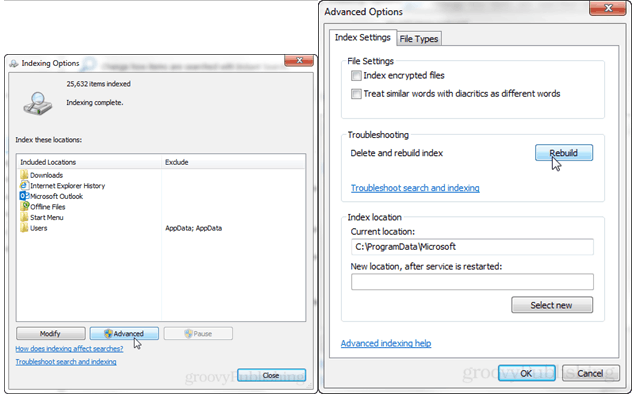The image size is (633, 396).
Task: Click the New location input field
Action: coord(472,281)
